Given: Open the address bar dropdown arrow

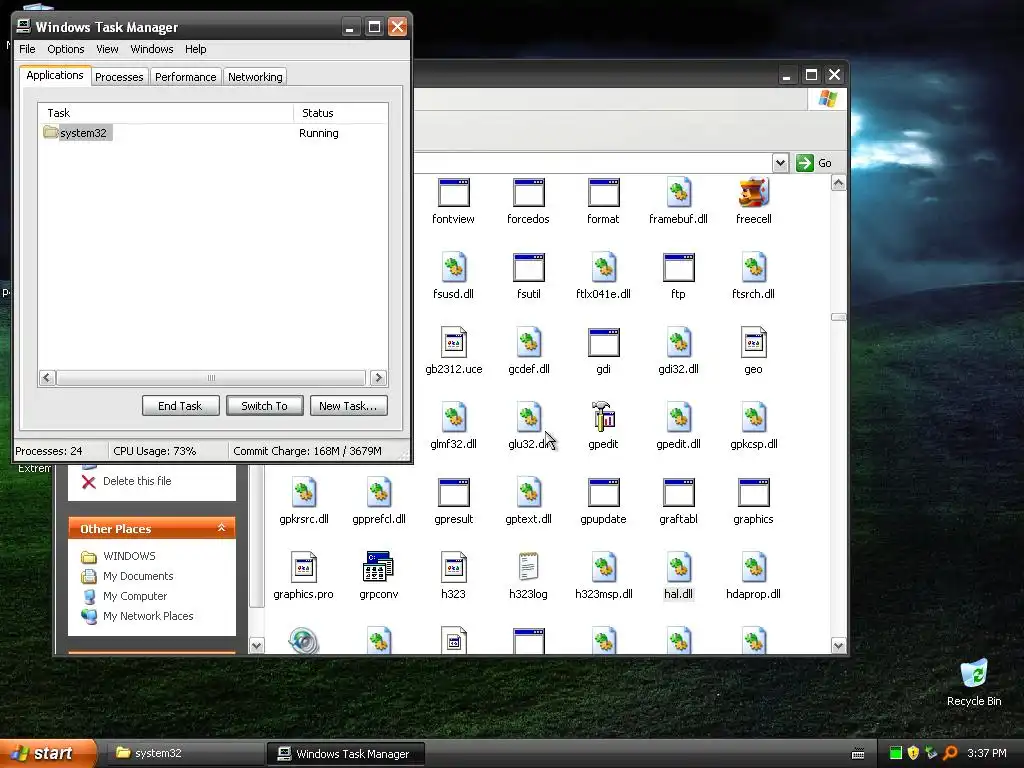Looking at the screenshot, I should (780, 163).
